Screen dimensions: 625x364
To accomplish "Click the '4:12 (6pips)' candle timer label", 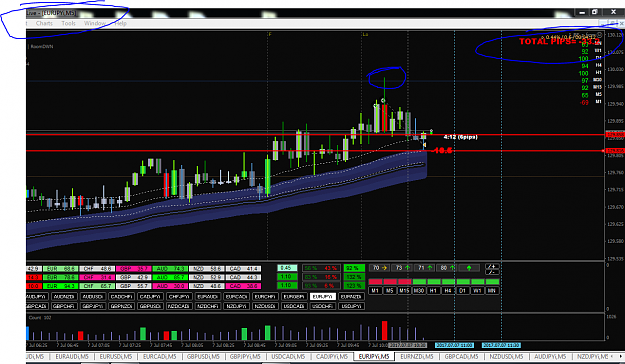I will [x=460, y=137].
